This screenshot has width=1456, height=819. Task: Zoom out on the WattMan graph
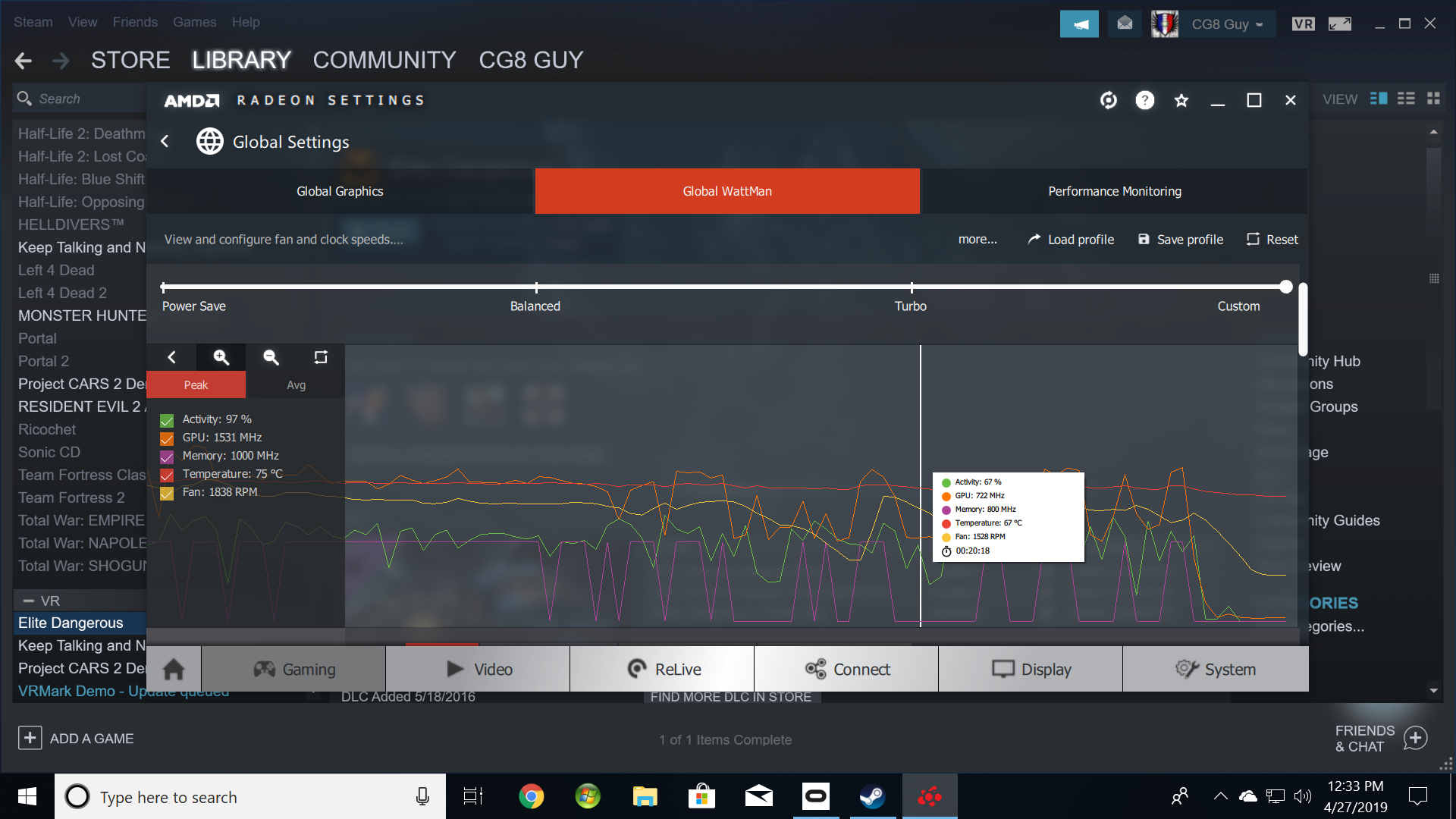pos(271,357)
